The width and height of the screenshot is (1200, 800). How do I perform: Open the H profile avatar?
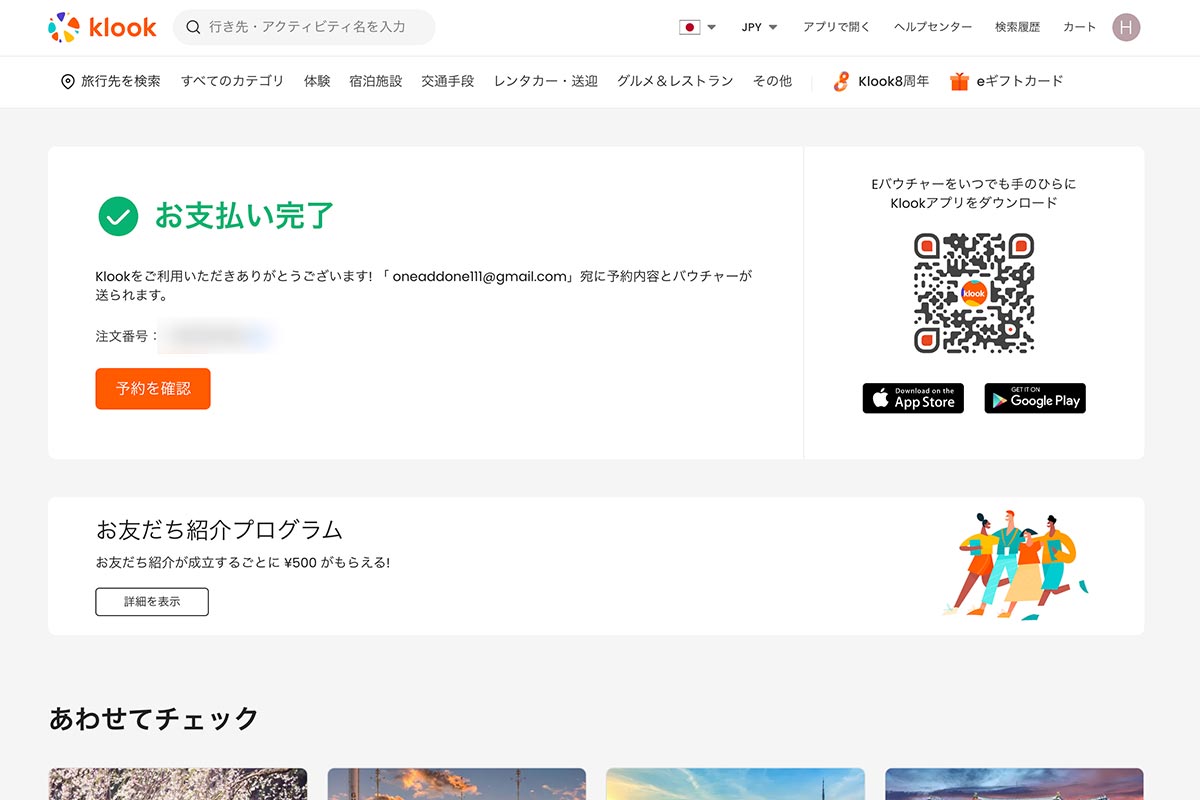tap(1126, 27)
